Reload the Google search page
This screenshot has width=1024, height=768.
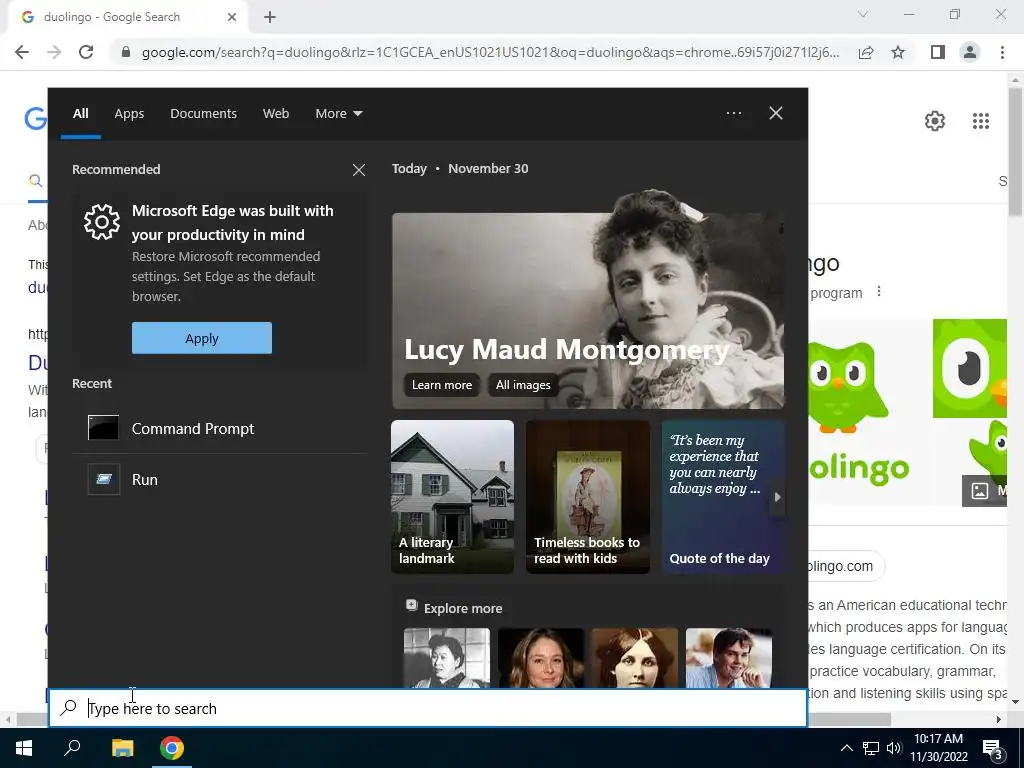[x=86, y=52]
